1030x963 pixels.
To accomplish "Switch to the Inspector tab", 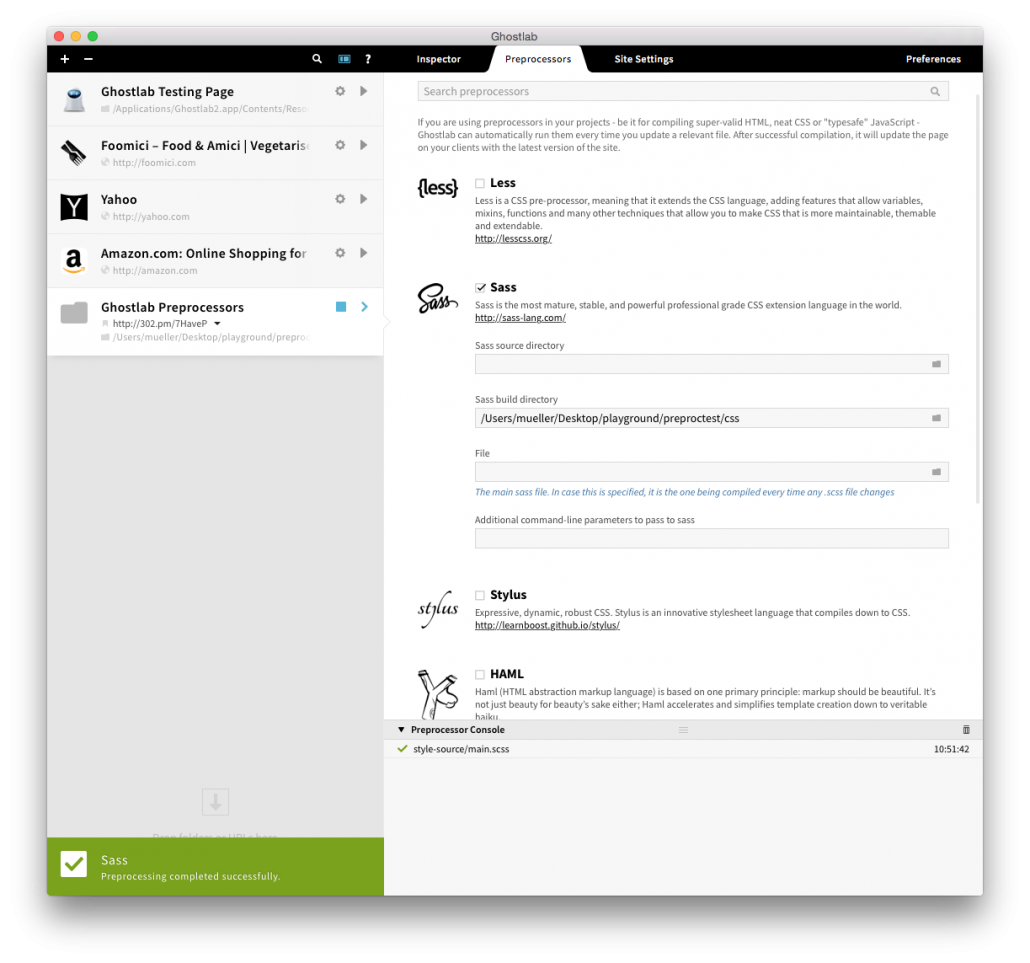I will [x=439, y=59].
